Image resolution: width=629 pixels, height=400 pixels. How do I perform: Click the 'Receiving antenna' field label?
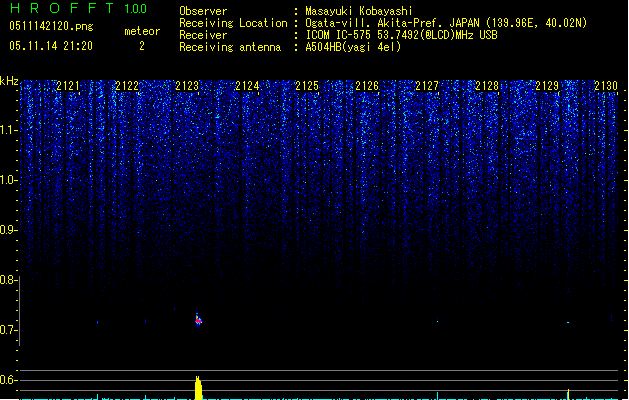(x=230, y=47)
